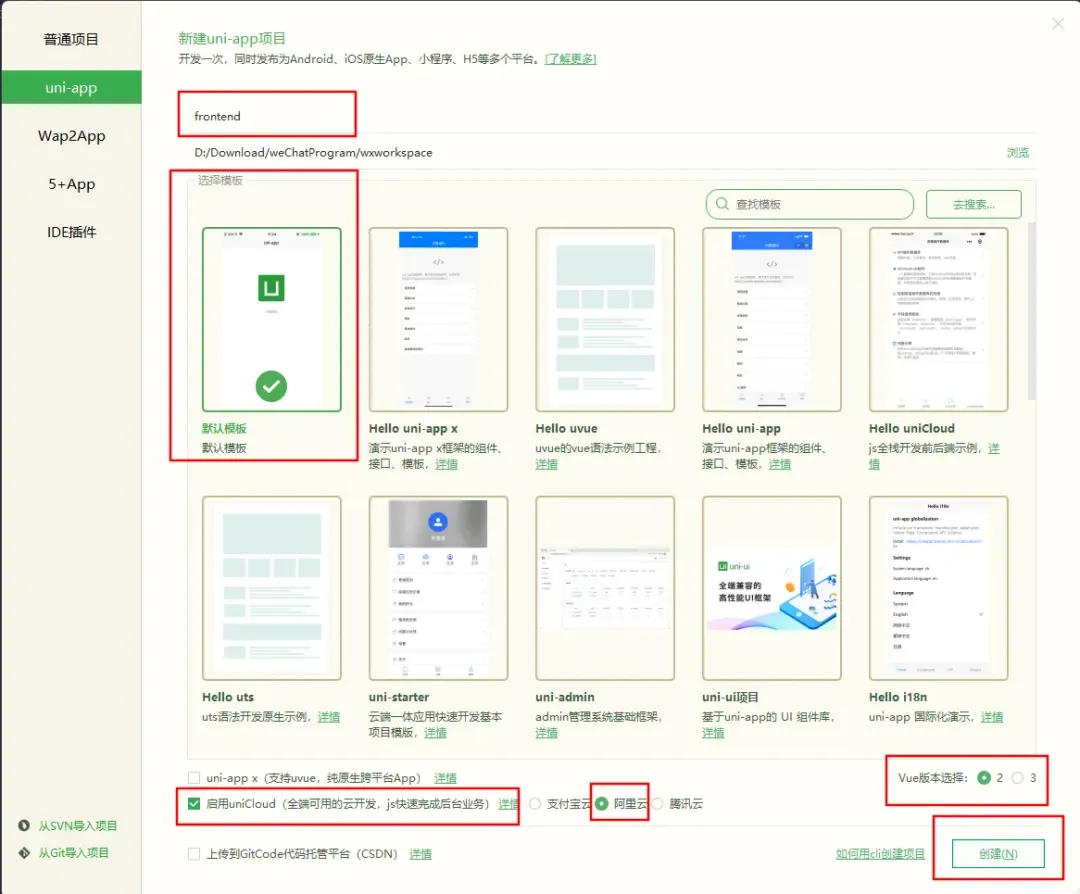1080x894 pixels.
Task: Enable the uni-app x checkbox
Action: tap(194, 778)
